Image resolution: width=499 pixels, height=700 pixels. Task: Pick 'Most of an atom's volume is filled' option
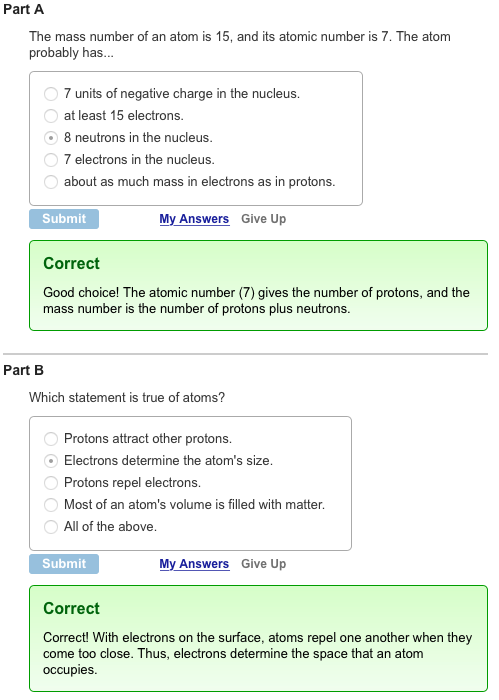click(x=51, y=504)
